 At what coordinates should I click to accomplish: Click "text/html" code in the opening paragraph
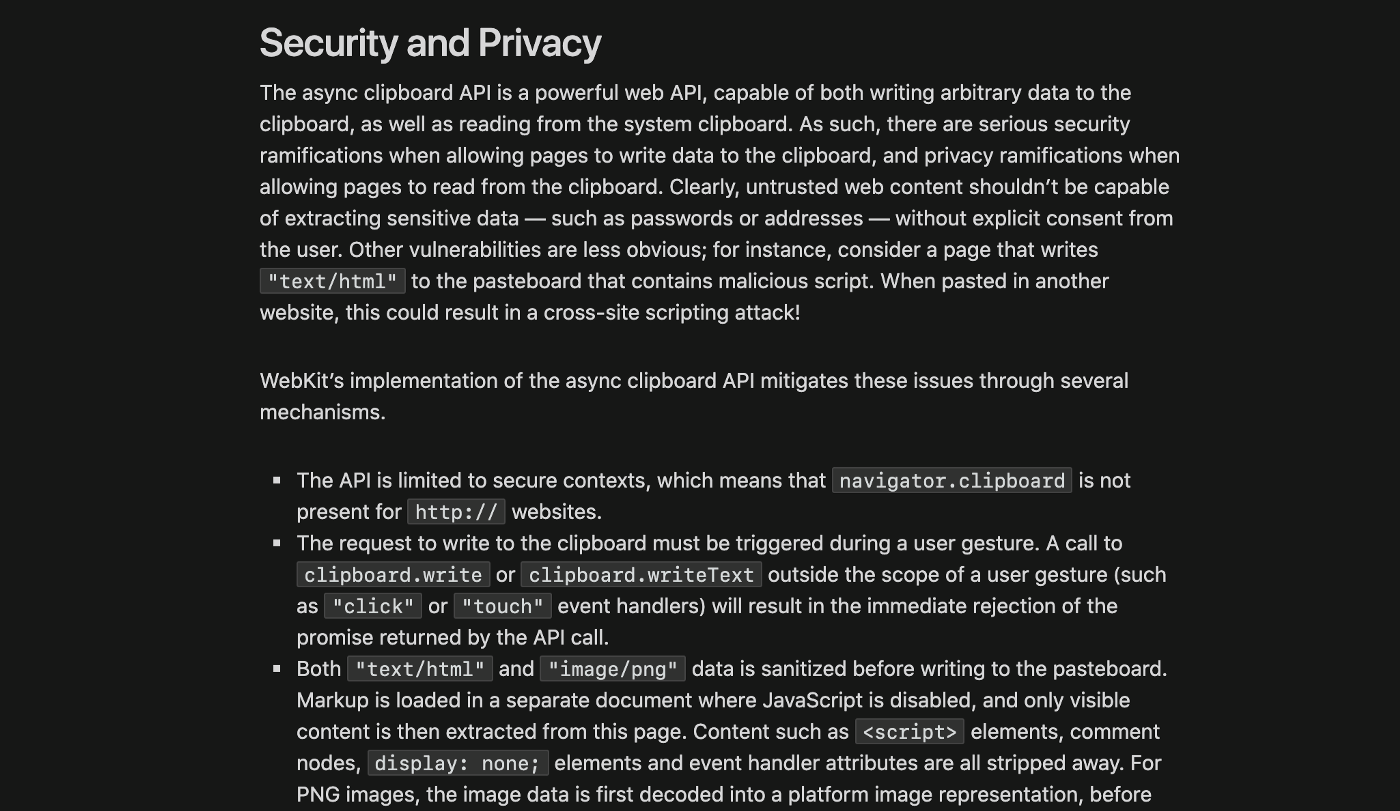pyautogui.click(x=333, y=282)
